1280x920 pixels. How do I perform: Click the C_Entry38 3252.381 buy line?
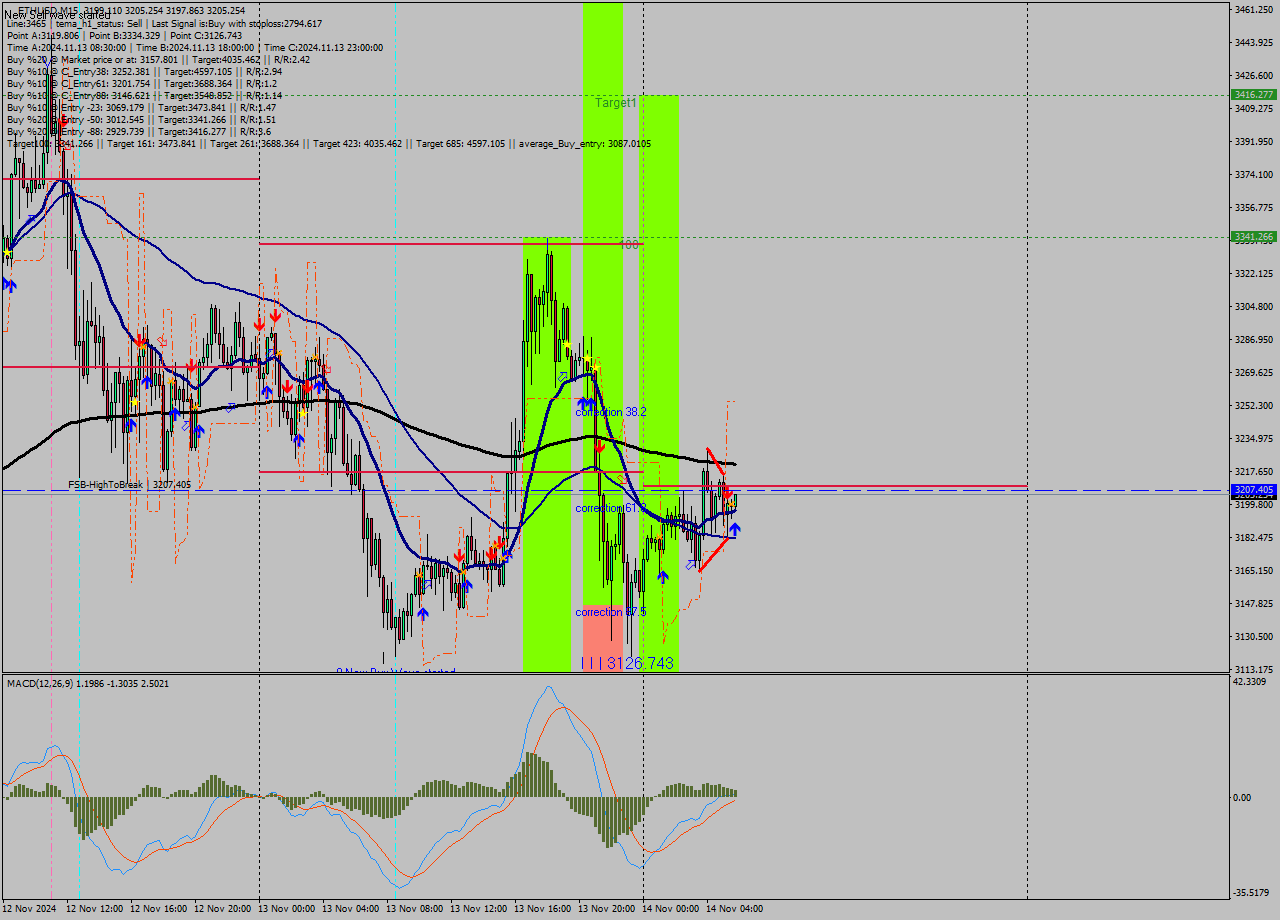click(x=144, y=71)
